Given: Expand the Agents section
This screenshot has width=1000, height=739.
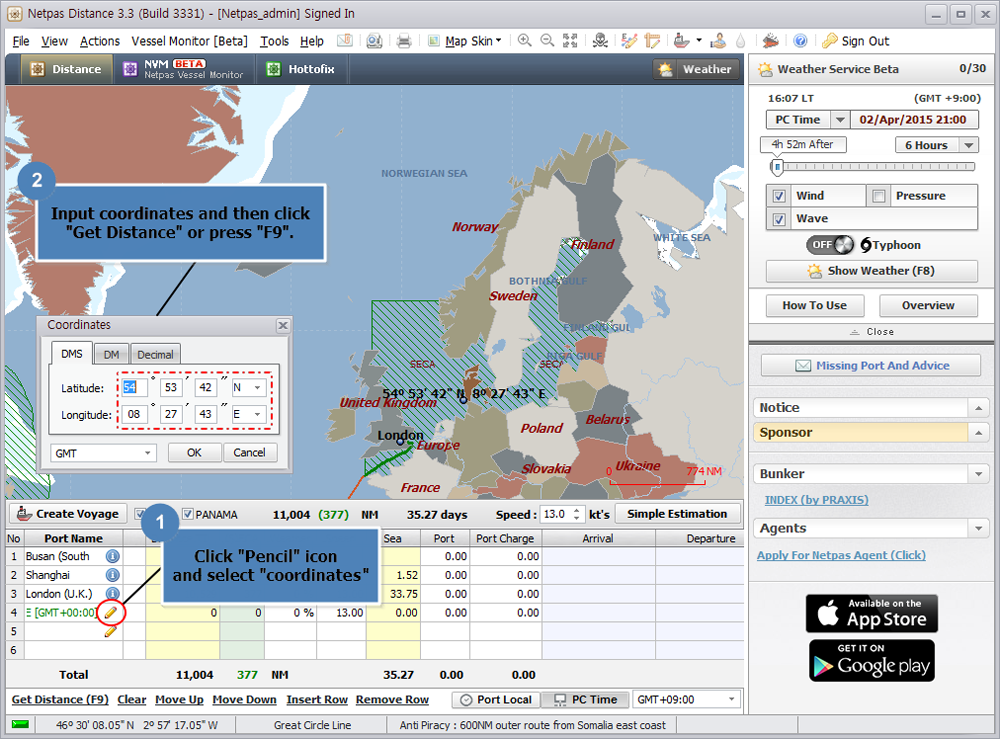Looking at the screenshot, I should coord(978,528).
